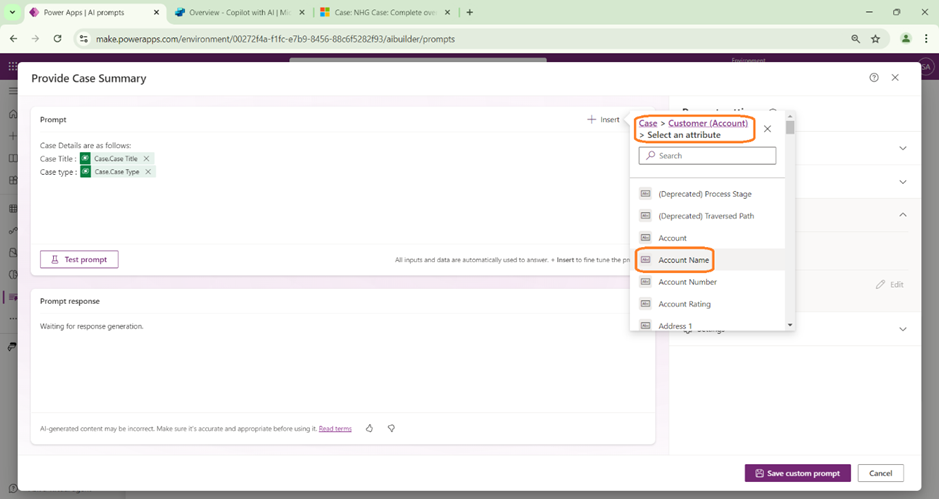Open the Read terms link
The image size is (939, 499).
pyautogui.click(x=335, y=429)
